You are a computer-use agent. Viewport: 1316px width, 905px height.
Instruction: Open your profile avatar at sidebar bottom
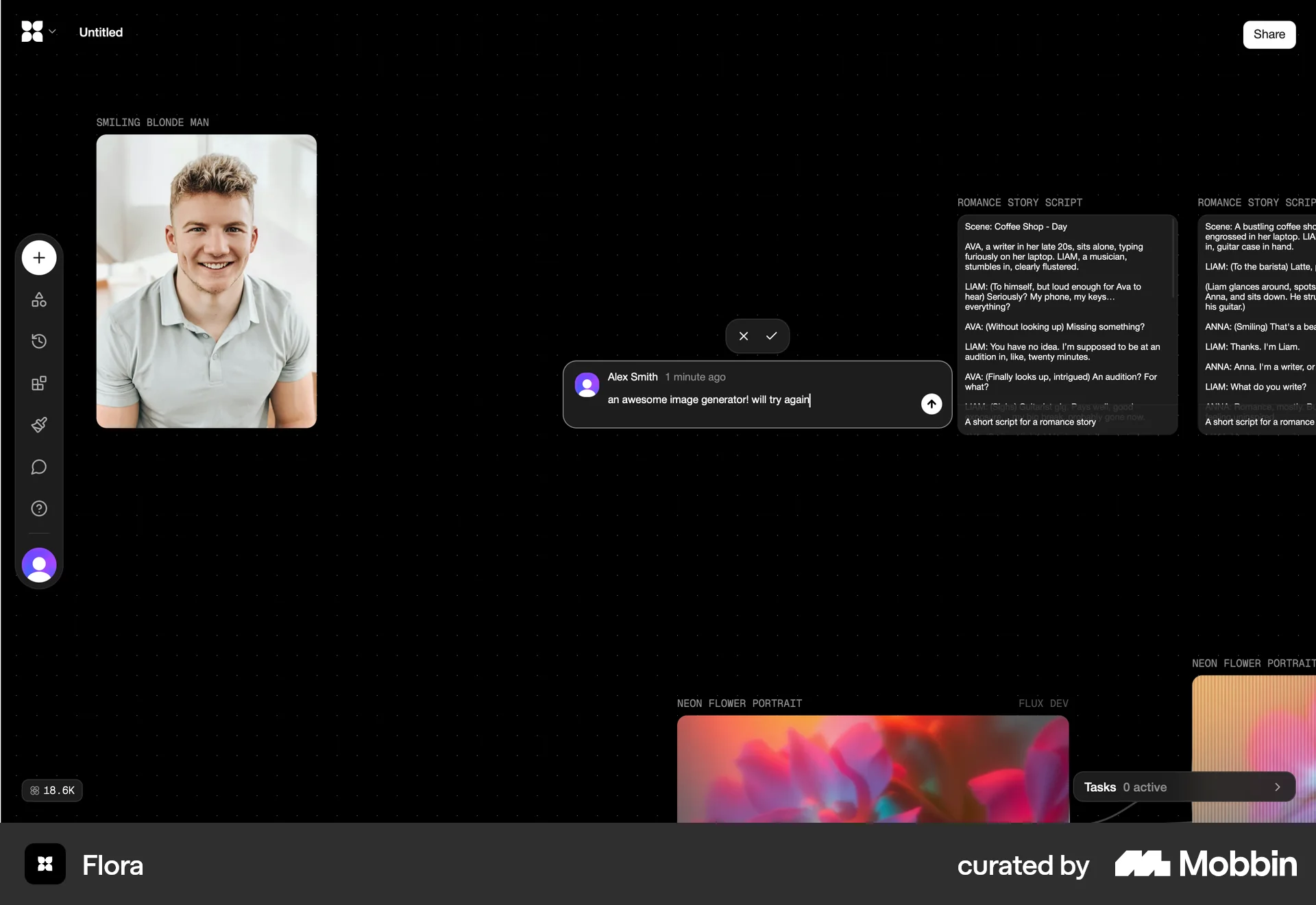(39, 565)
